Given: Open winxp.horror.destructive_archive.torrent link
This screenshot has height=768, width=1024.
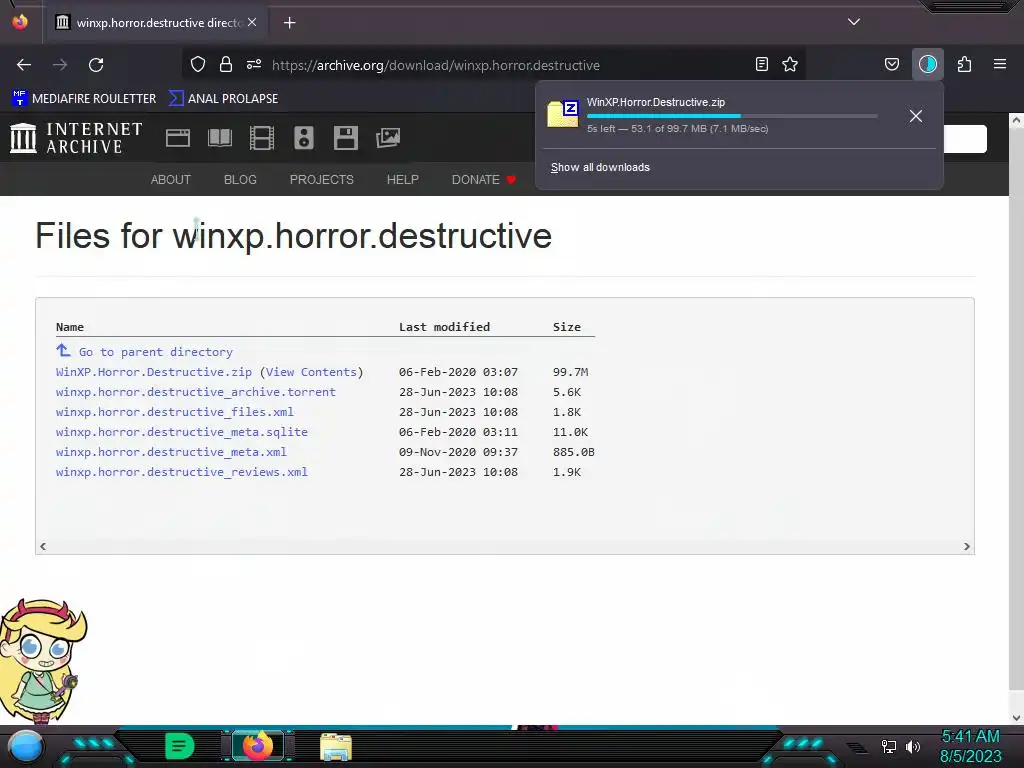Looking at the screenshot, I should (195, 392).
